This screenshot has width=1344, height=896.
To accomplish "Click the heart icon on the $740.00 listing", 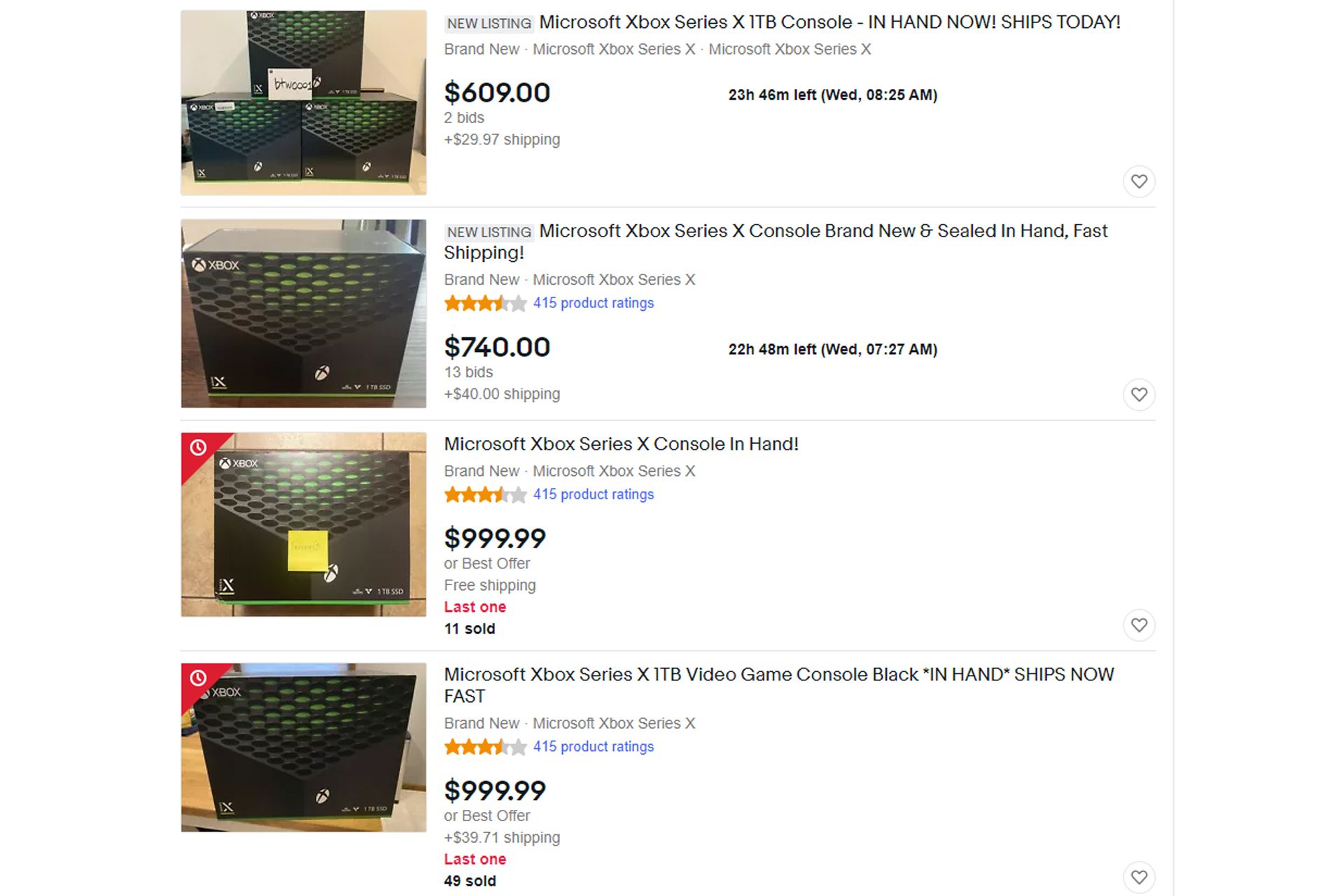I will point(1139,394).
